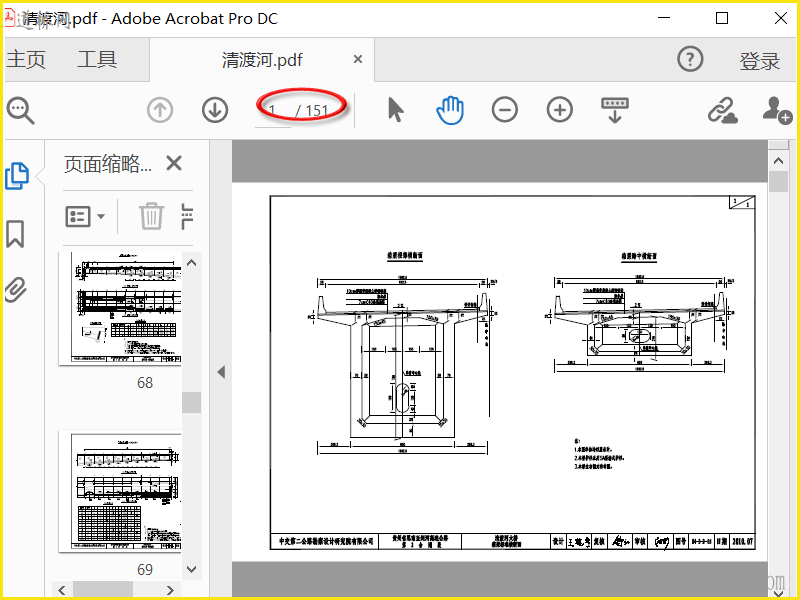The image size is (800, 600).
Task: Open the help question mark menu
Action: click(x=690, y=59)
